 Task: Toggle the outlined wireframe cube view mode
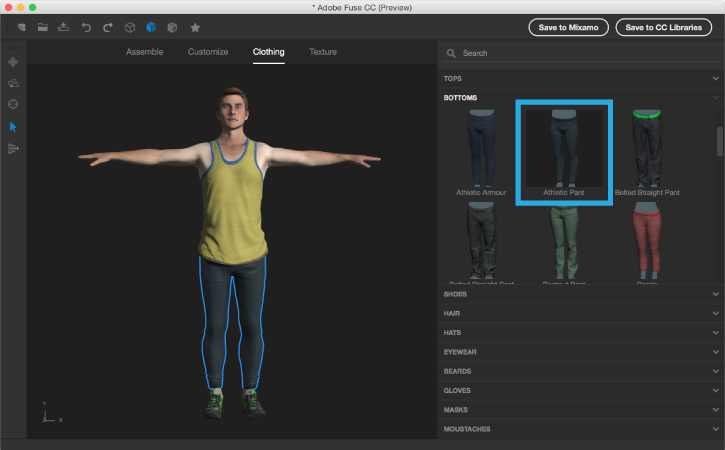point(130,27)
